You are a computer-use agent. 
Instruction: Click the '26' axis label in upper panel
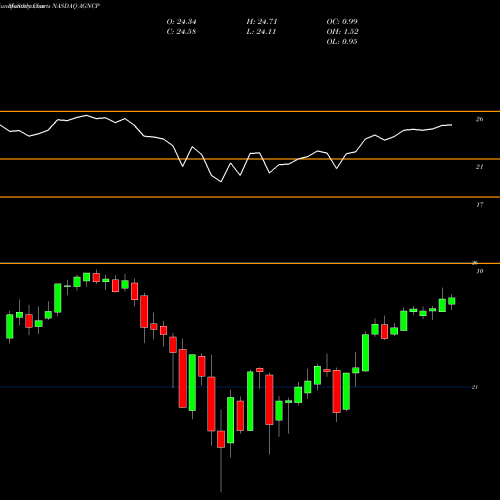pos(479,119)
